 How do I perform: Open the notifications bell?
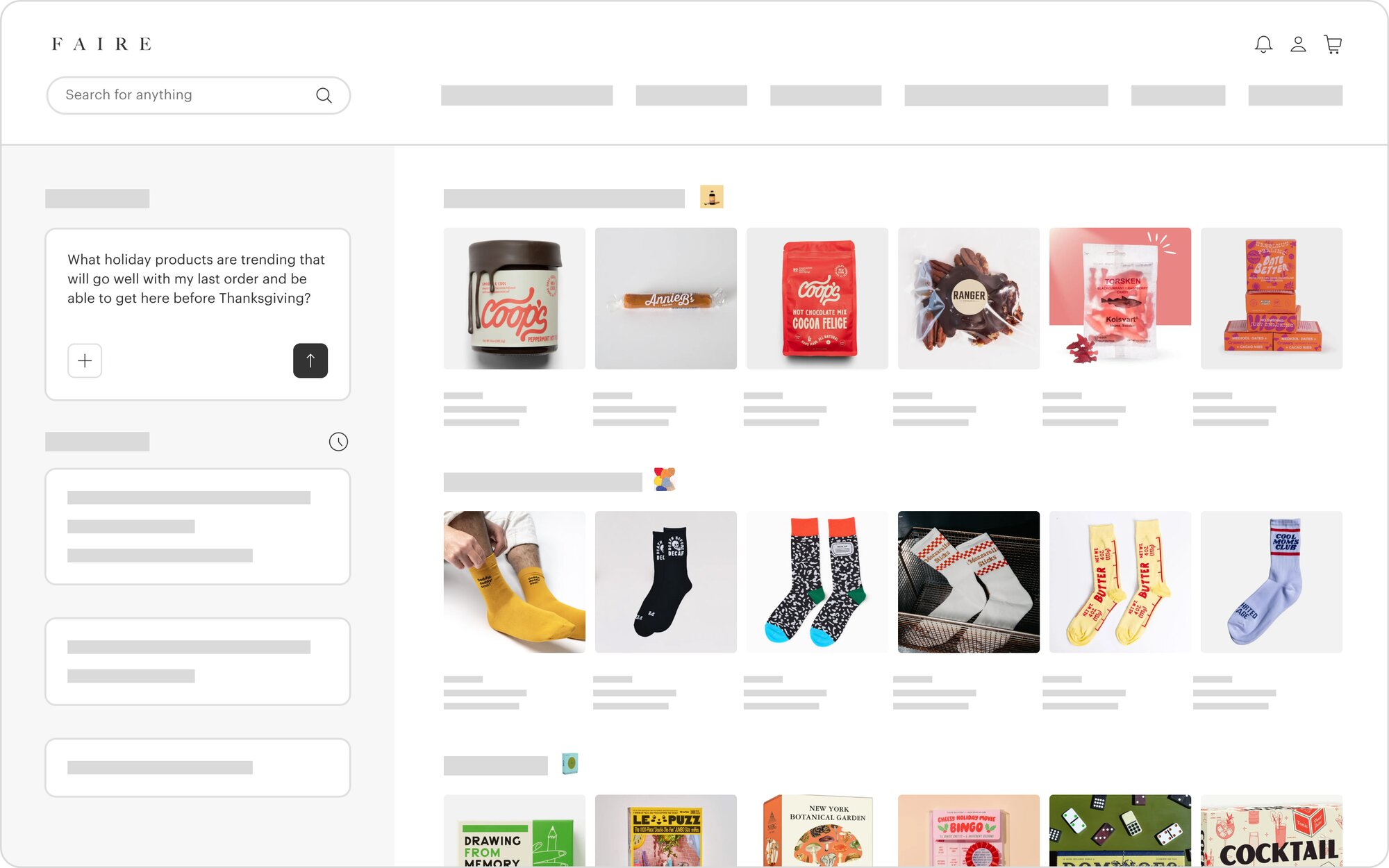point(1263,44)
